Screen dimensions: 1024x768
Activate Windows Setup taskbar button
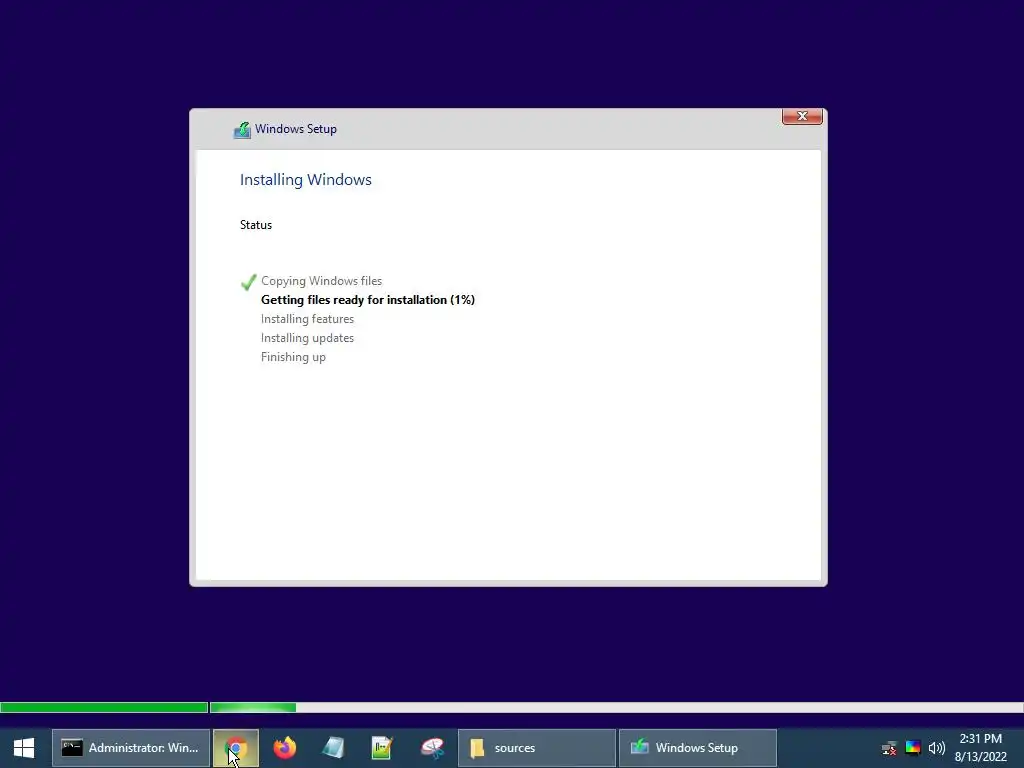(x=697, y=748)
